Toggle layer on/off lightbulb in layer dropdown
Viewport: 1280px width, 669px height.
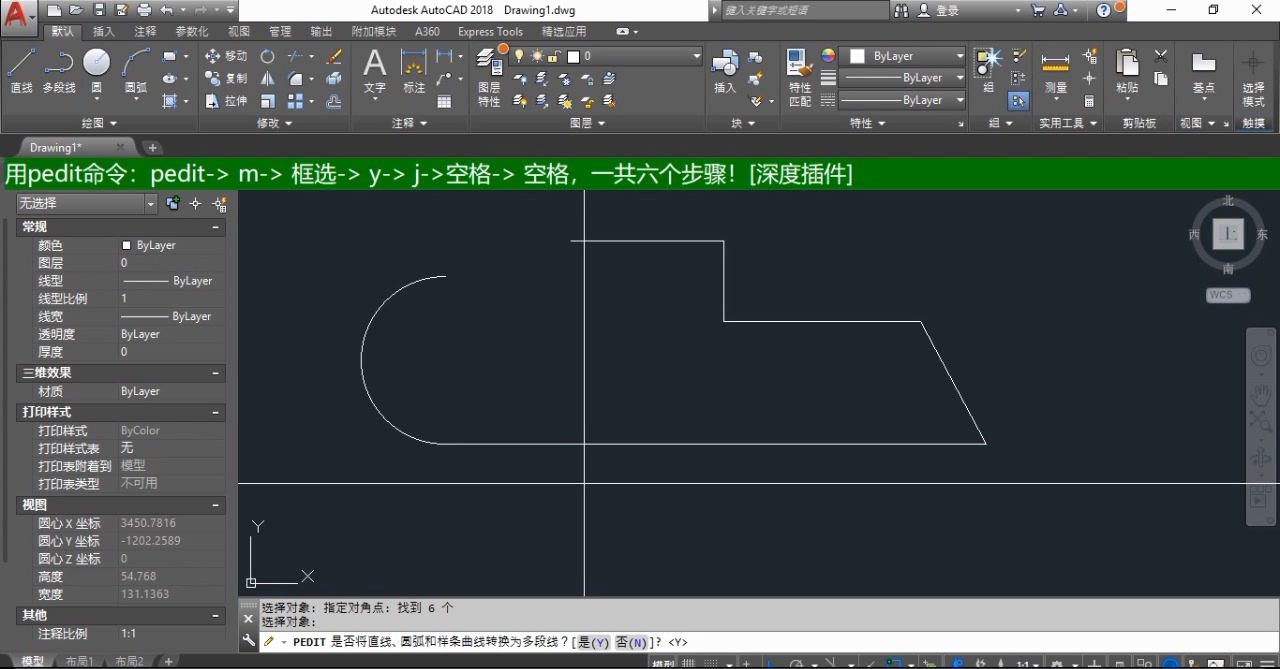[x=519, y=56]
